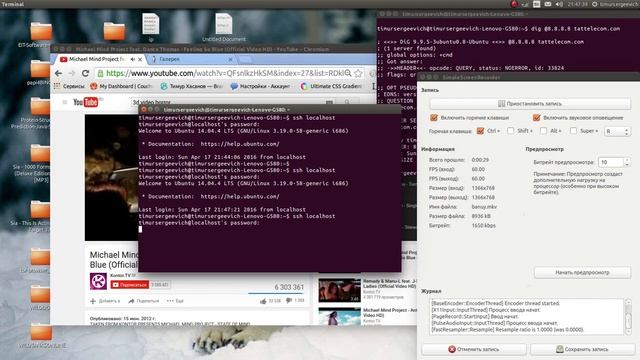Click the clock in the top panel

pyautogui.click(x=577, y=4)
